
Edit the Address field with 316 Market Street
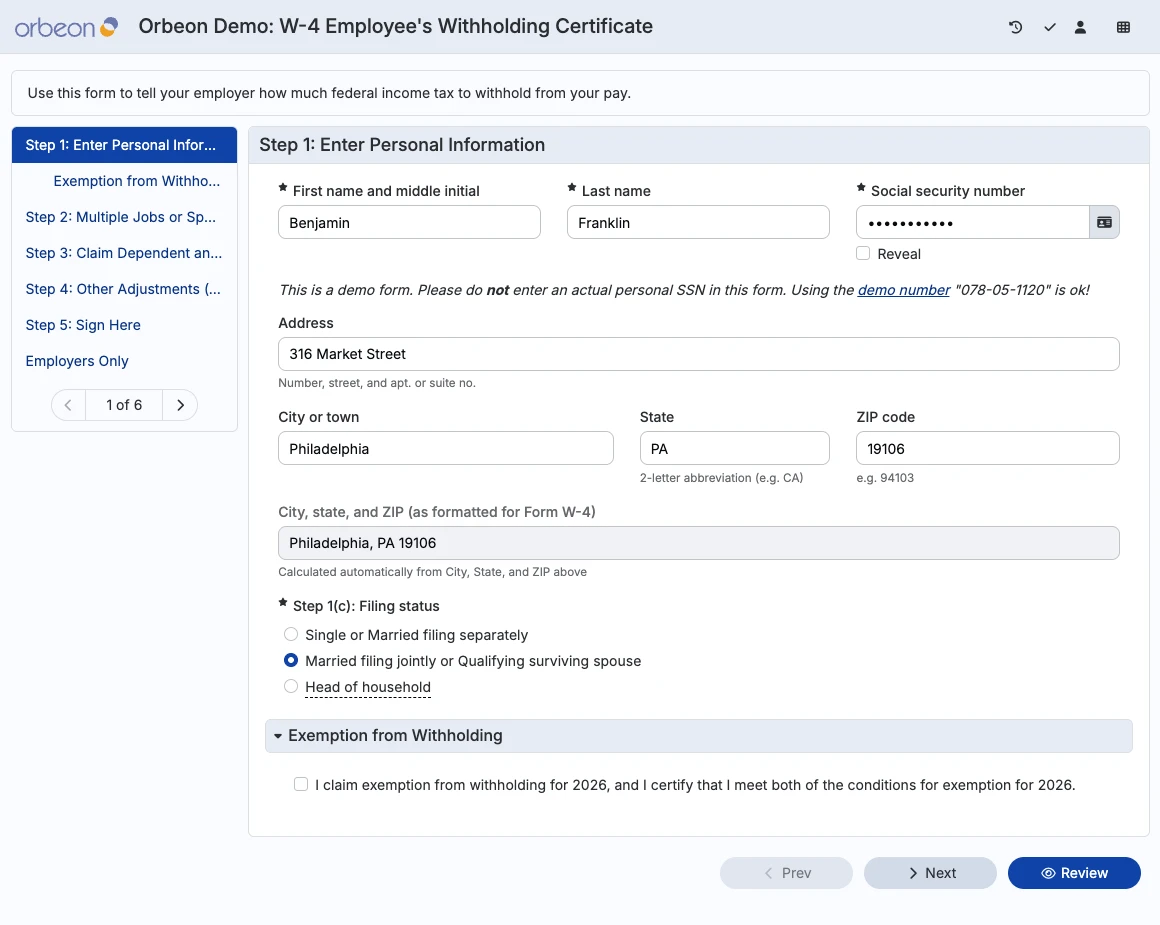click(x=698, y=354)
